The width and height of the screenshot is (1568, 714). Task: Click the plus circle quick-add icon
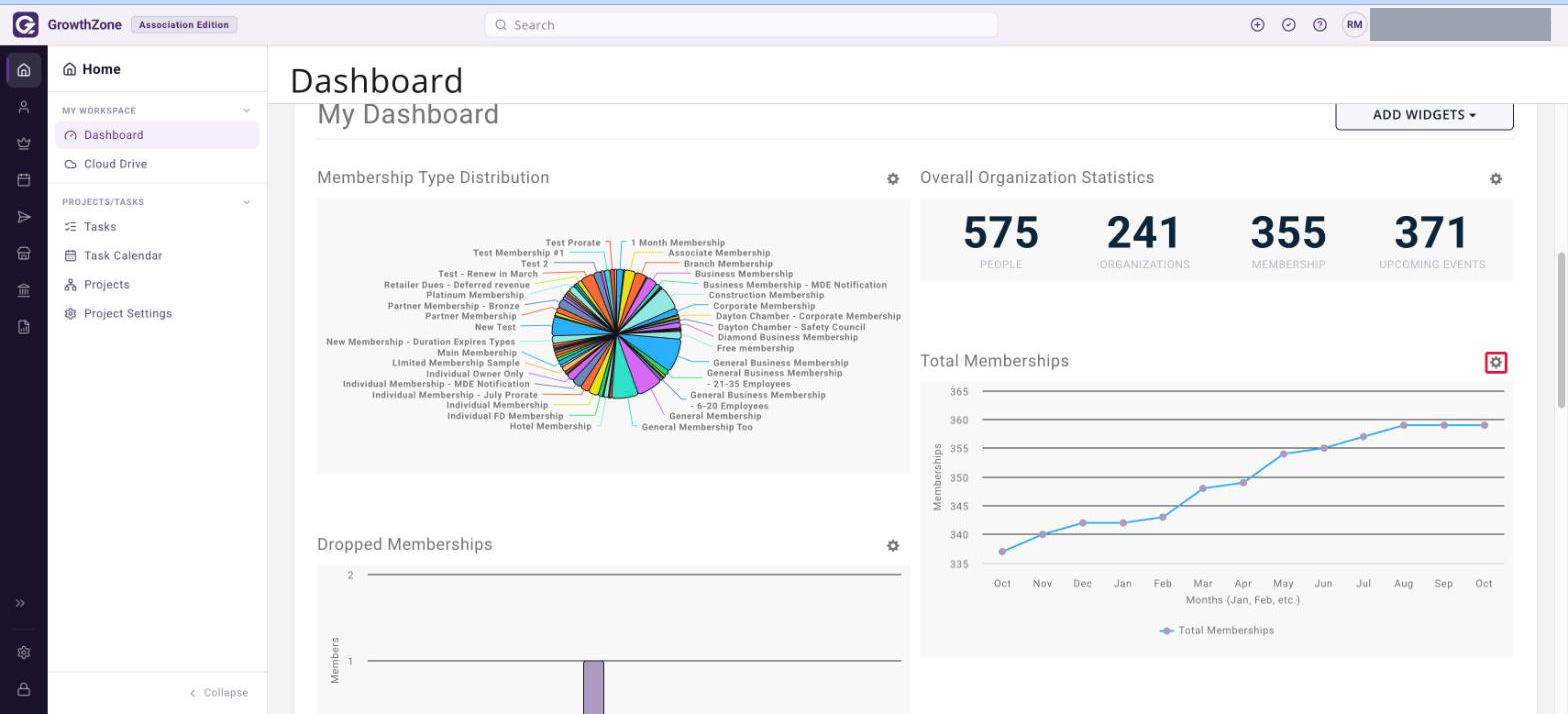point(1258,25)
